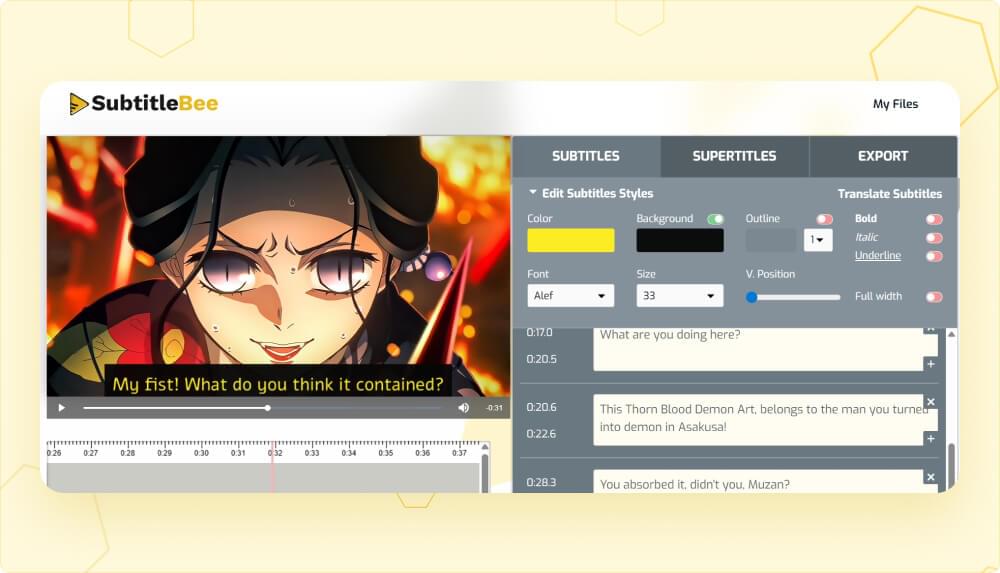Click the subtitle caption on the video
This screenshot has height=573, width=1000.
[277, 384]
